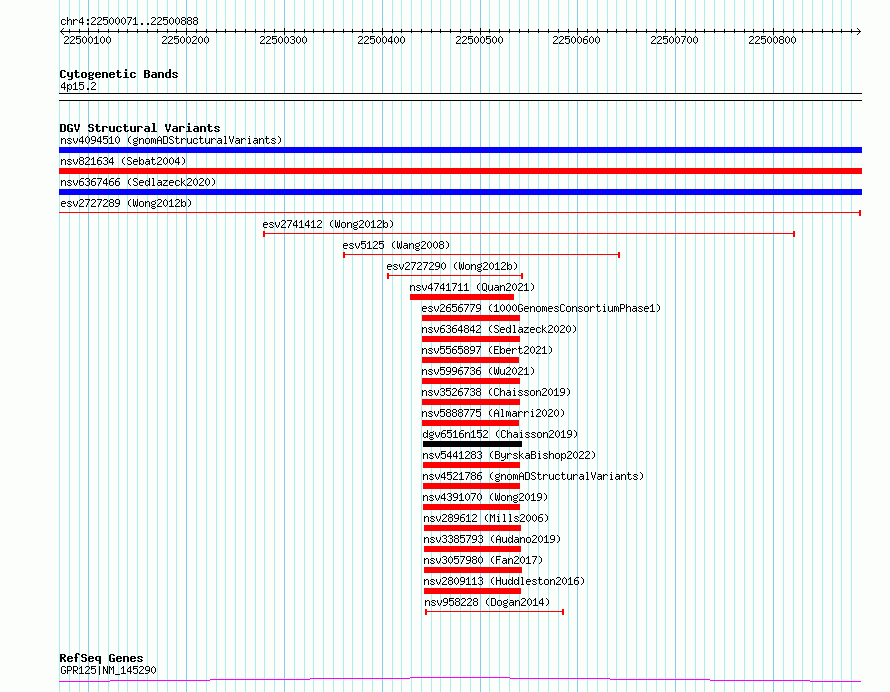Click the red bar under nsv4521786
The height and width of the screenshot is (692, 890).
[472, 486]
